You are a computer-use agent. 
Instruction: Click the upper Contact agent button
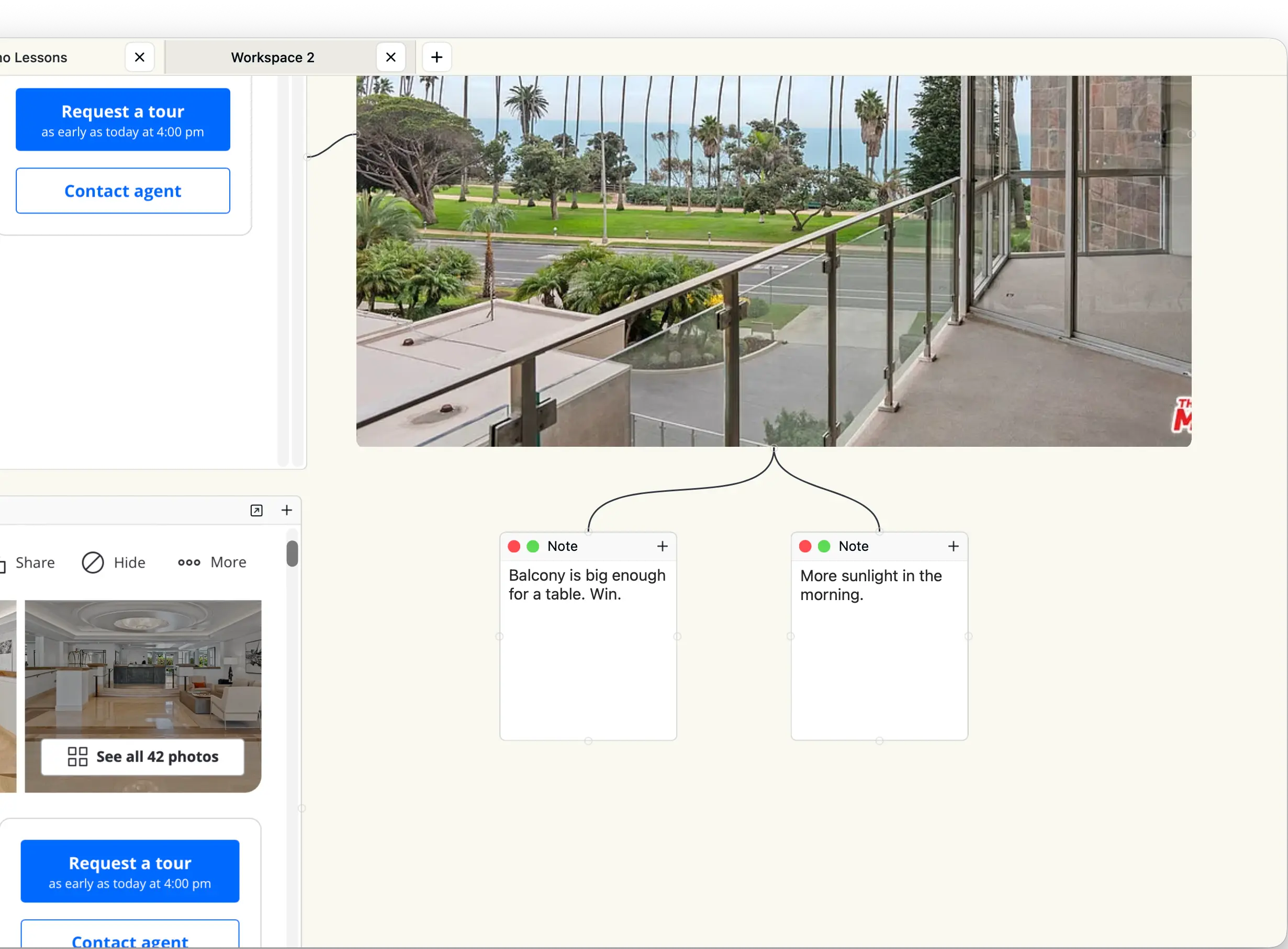pyautogui.click(x=123, y=191)
